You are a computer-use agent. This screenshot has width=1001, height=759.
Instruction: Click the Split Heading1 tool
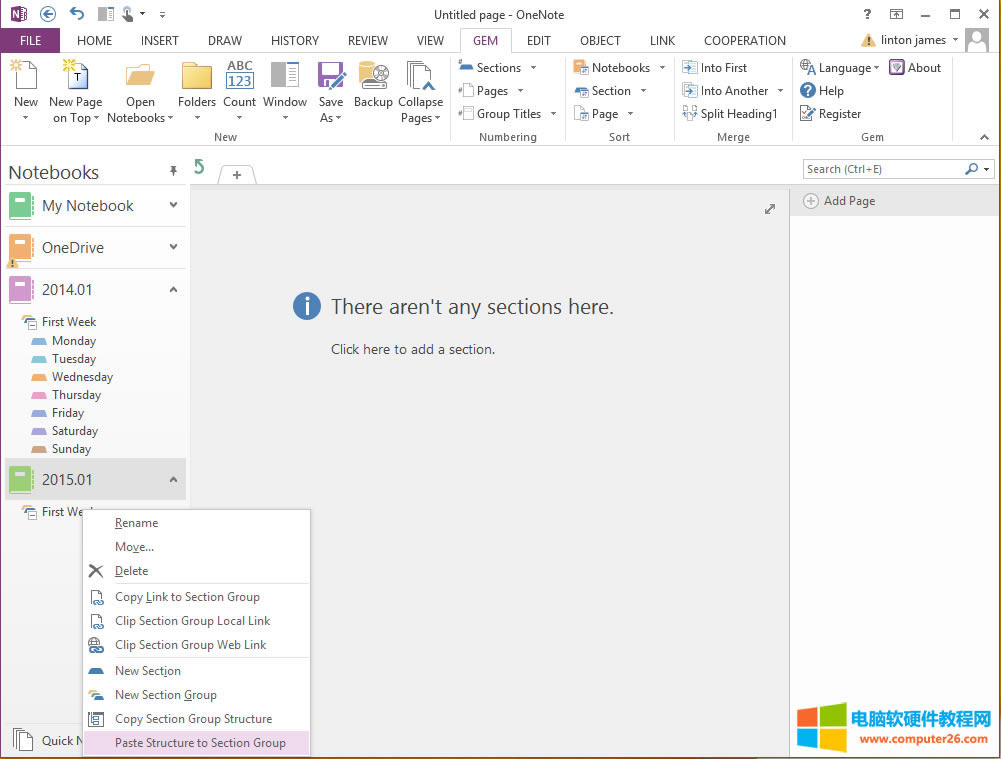click(729, 113)
